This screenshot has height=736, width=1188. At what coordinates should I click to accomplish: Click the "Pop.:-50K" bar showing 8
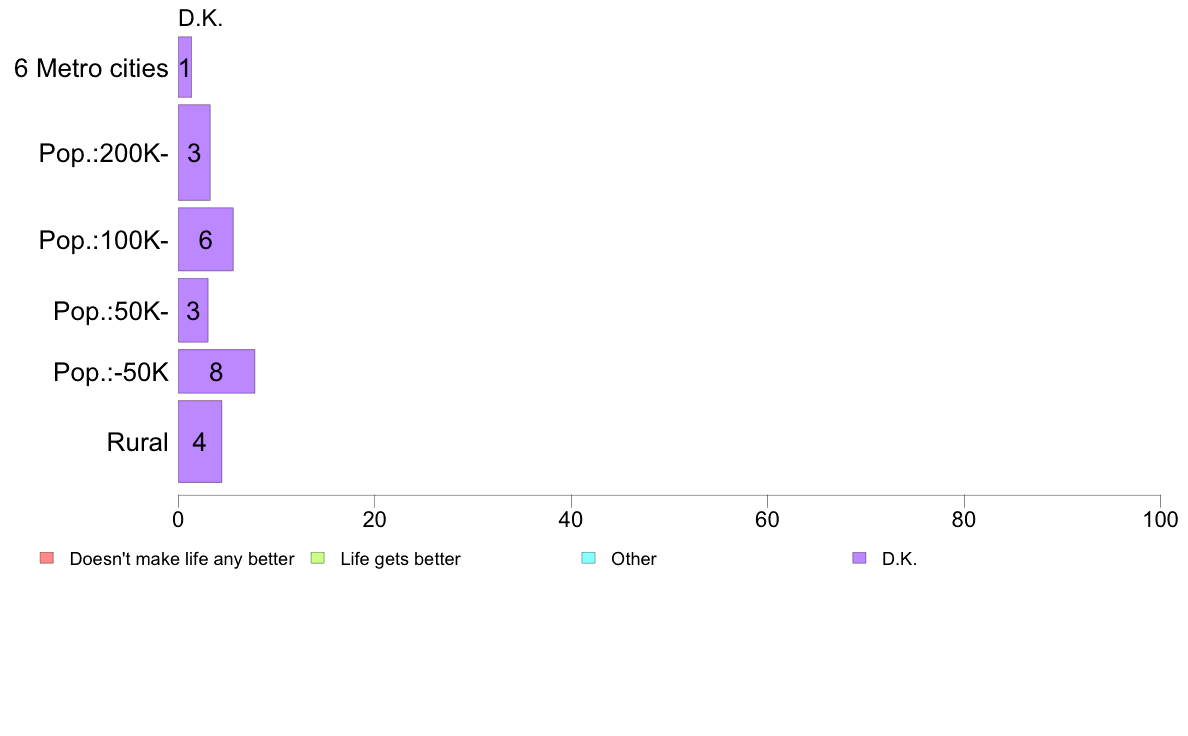pos(216,371)
